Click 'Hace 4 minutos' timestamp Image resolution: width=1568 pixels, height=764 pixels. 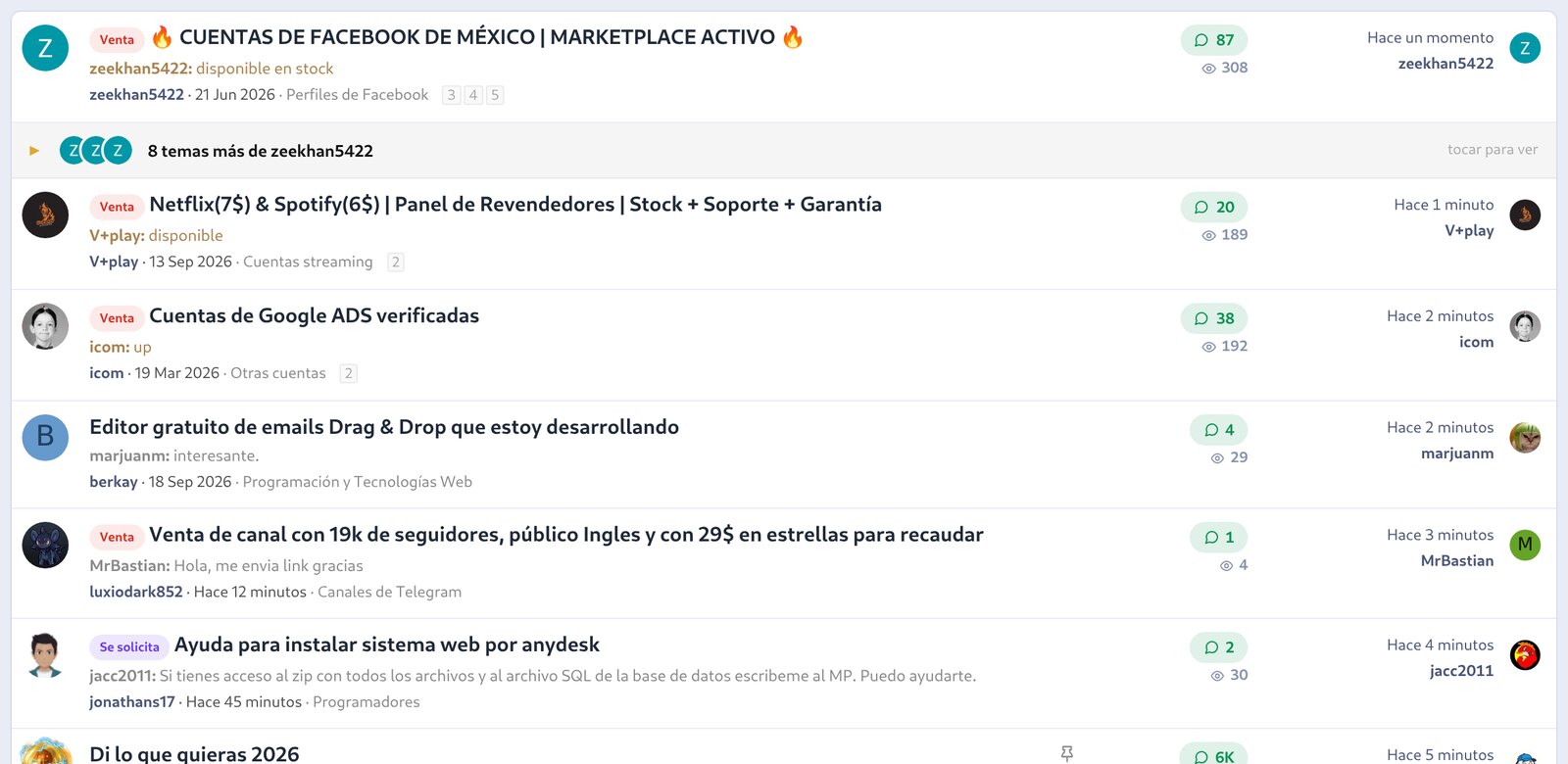1441,645
